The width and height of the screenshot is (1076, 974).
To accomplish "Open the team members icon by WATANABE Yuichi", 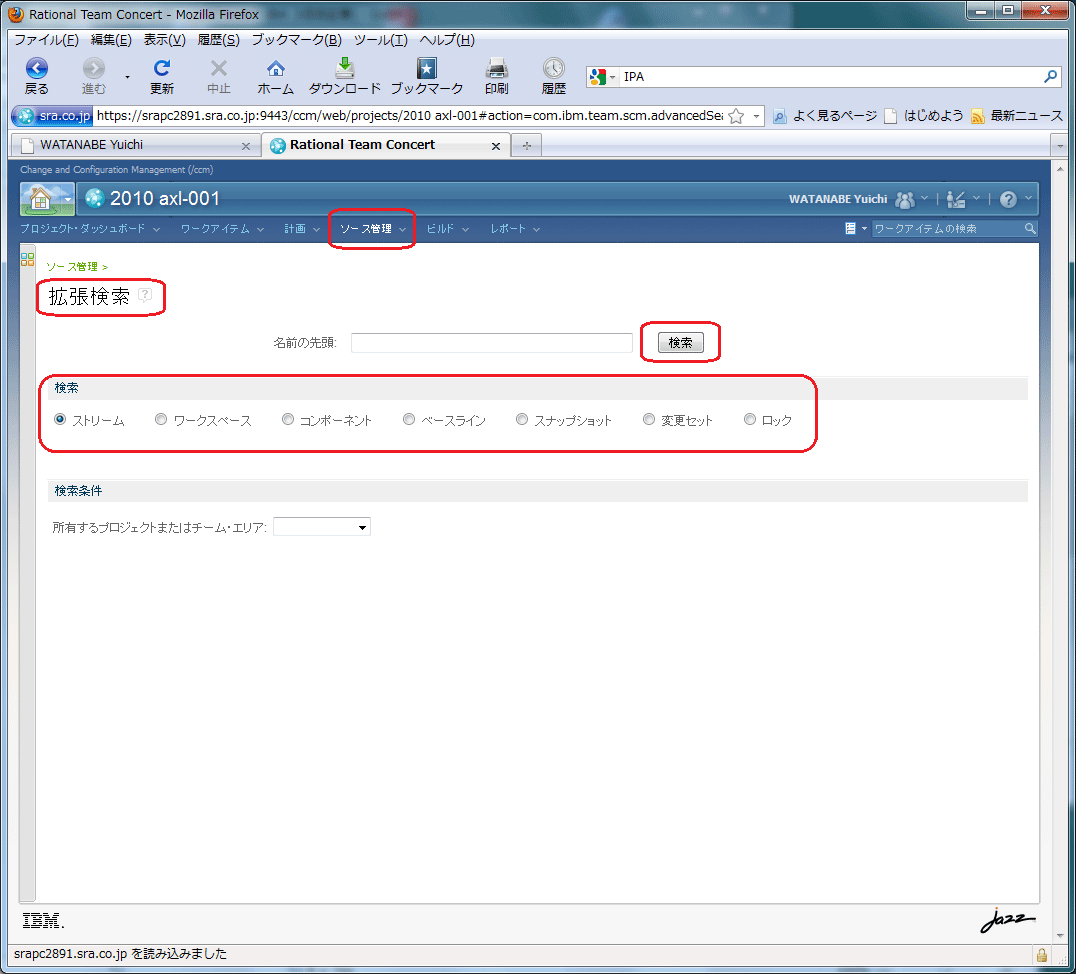I will coord(905,199).
